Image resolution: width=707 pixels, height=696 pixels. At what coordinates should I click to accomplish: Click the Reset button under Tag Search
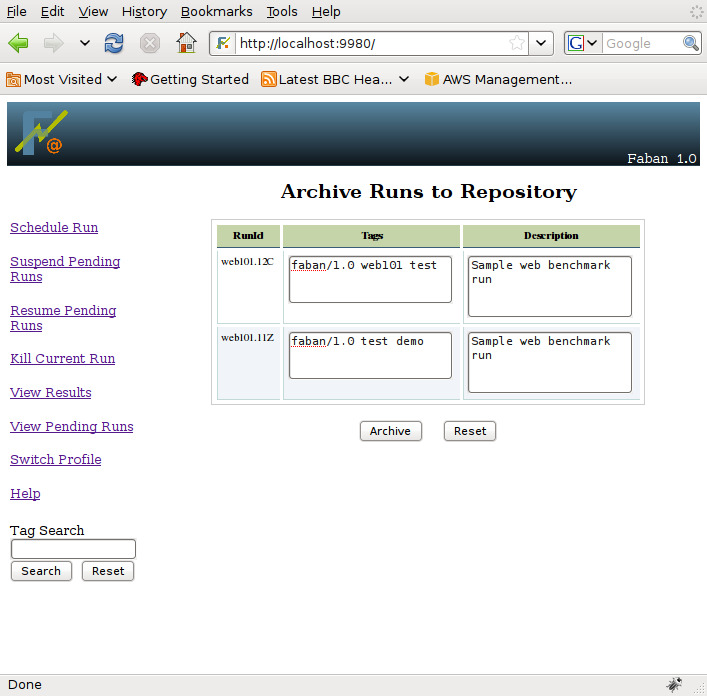point(108,571)
